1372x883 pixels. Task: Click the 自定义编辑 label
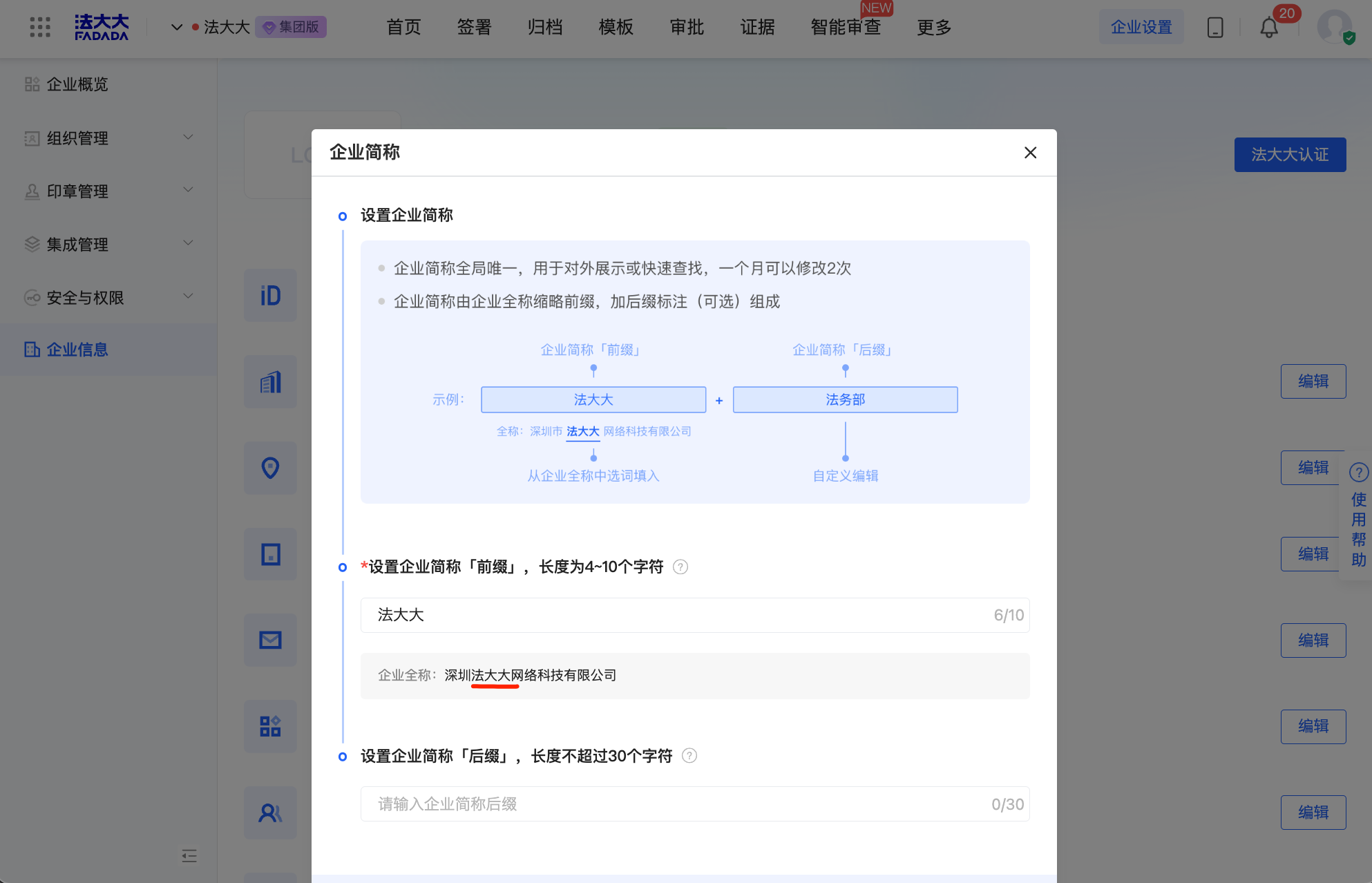[845, 475]
